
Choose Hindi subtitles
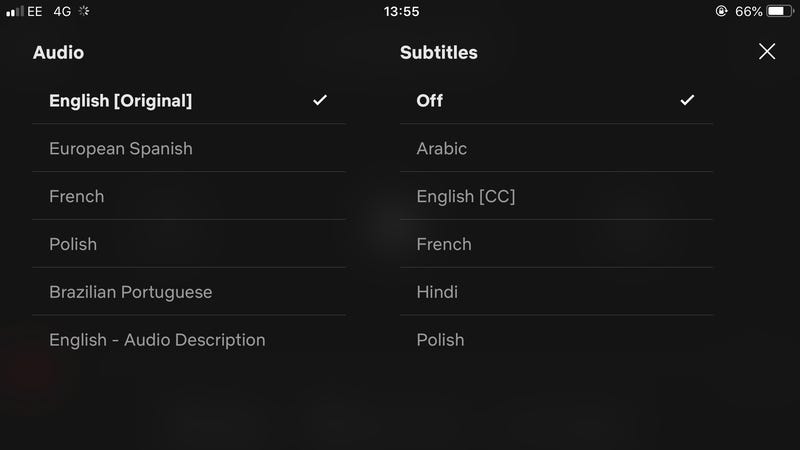coord(437,292)
